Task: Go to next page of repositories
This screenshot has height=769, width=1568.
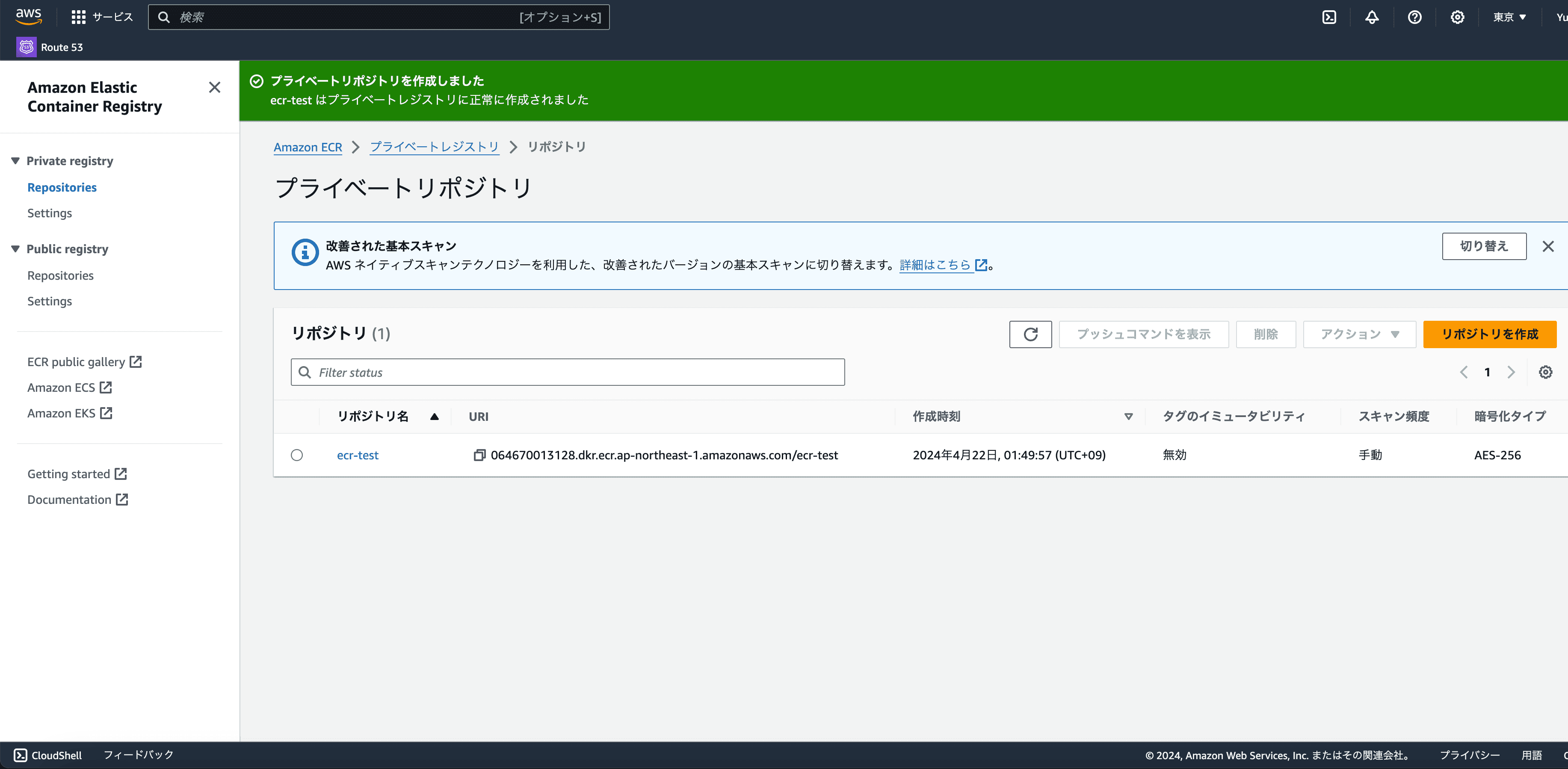Action: pos(1511,372)
